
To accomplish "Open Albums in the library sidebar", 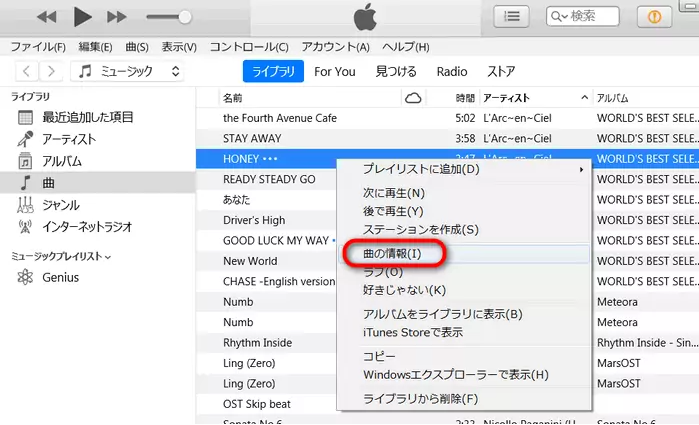I will click(62, 161).
